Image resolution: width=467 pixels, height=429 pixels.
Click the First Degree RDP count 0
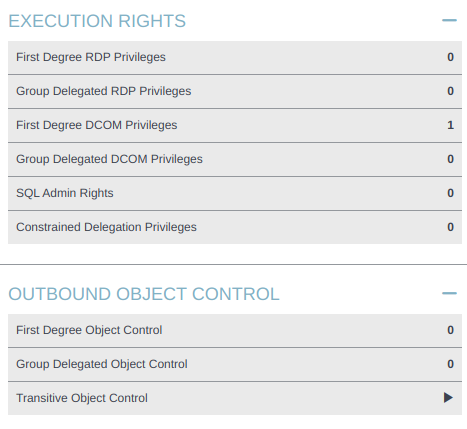[450, 57]
